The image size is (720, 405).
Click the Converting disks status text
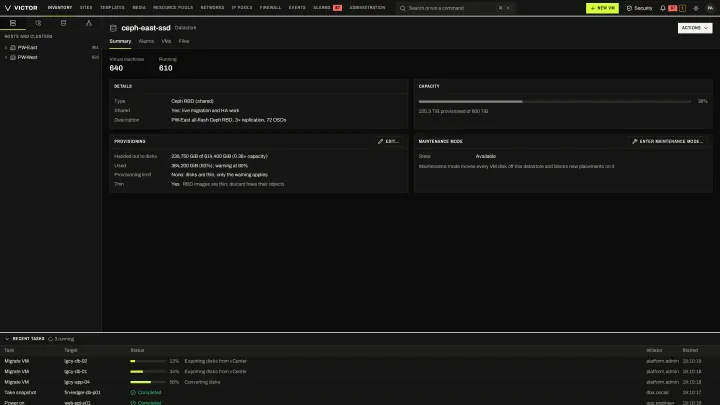tap(202, 382)
